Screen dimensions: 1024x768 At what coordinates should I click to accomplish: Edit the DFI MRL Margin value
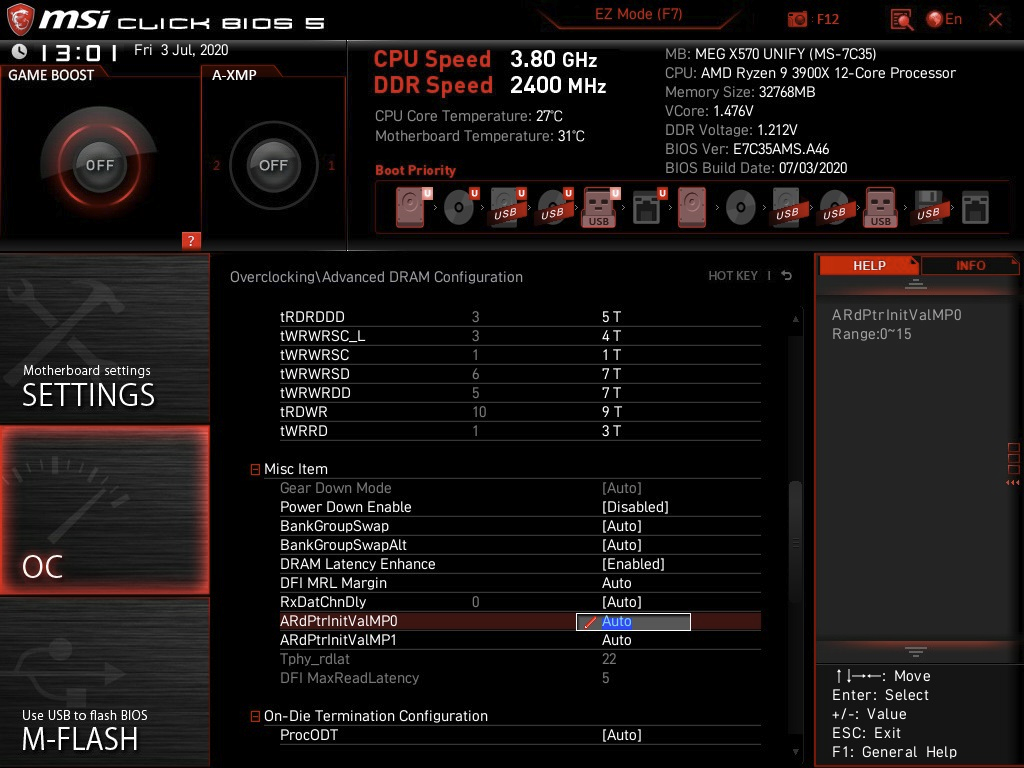coord(616,583)
